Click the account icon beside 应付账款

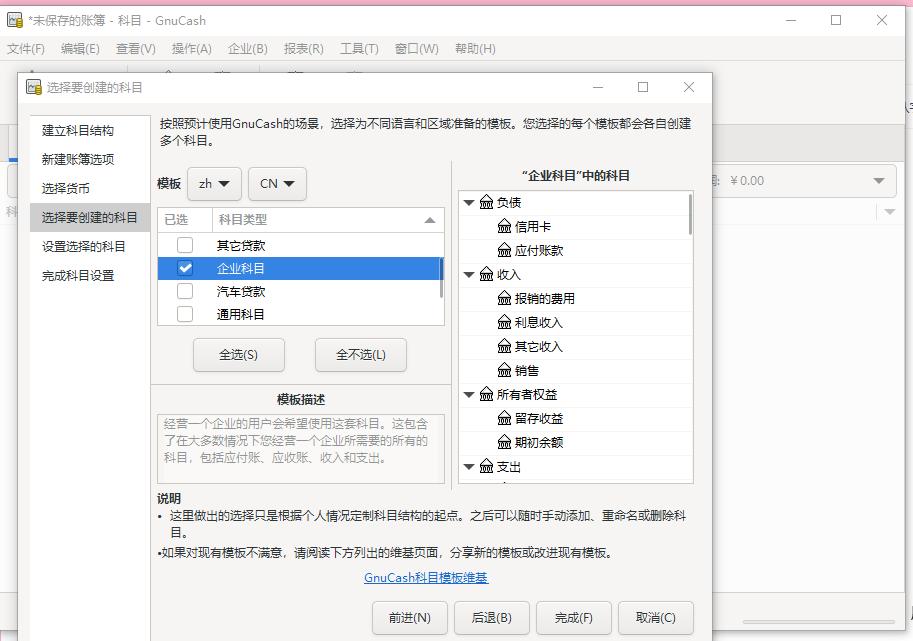504,250
